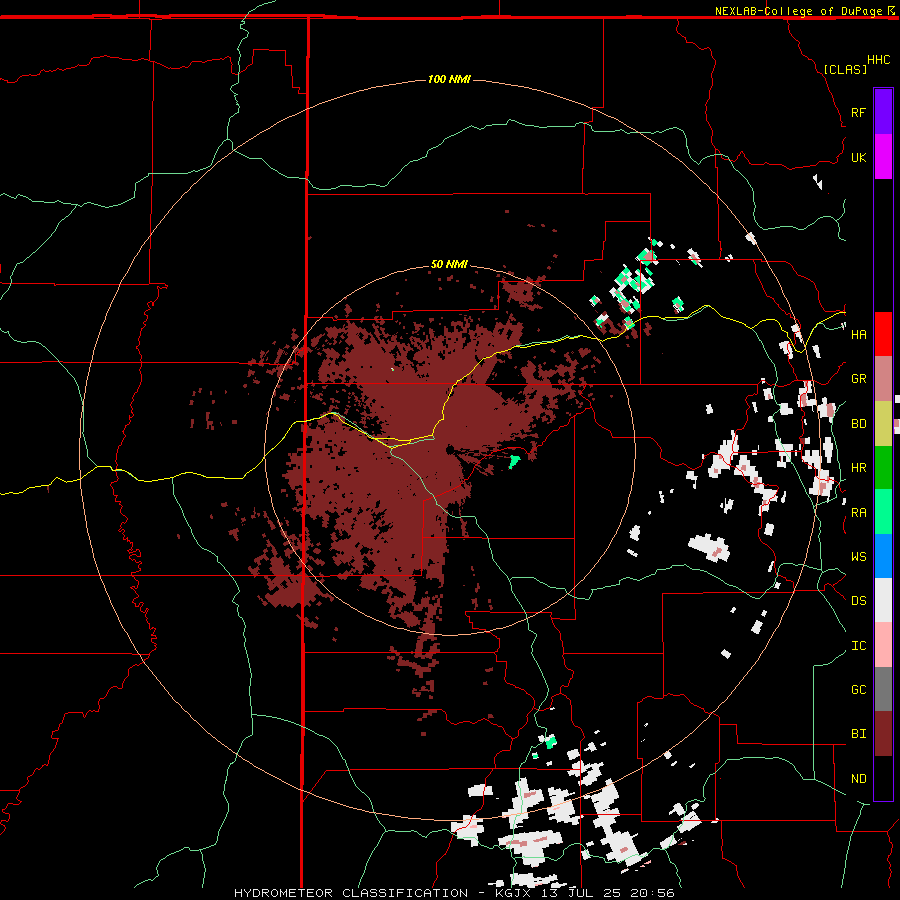Image resolution: width=900 pixels, height=900 pixels.
Task: Click the 50 NMI range ring label
Action: click(449, 264)
